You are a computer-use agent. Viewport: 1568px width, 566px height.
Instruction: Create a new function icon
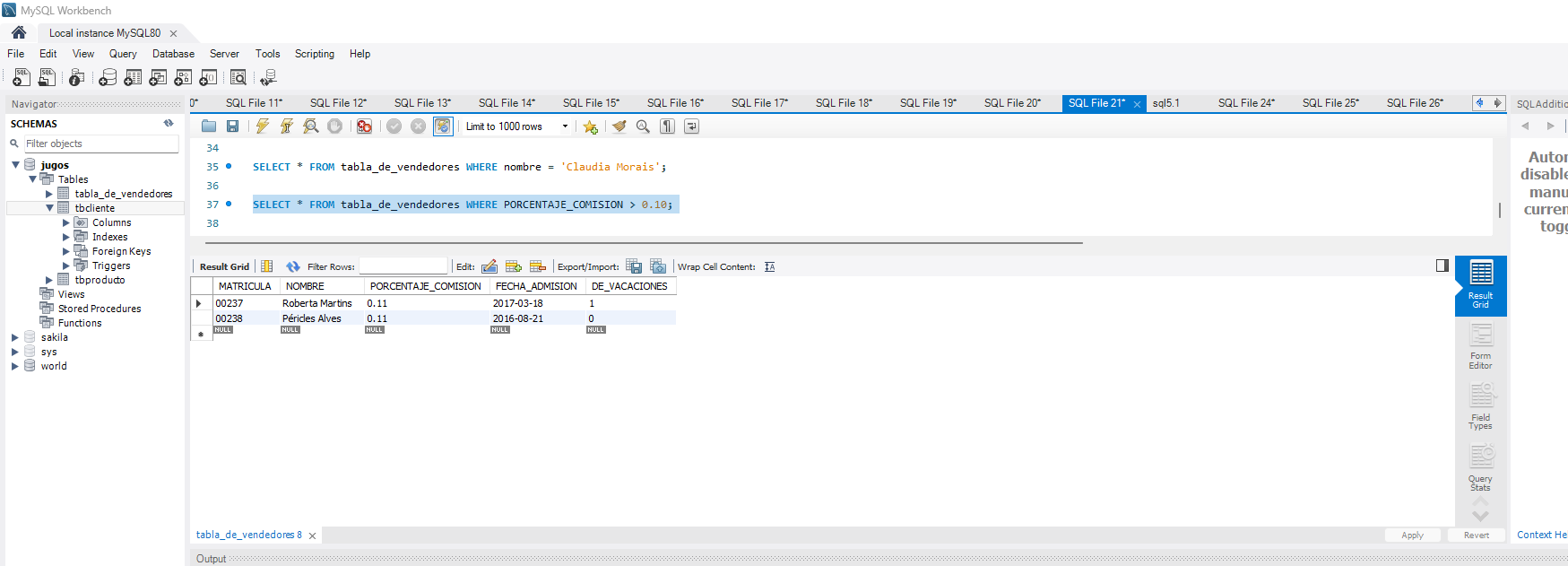[208, 77]
